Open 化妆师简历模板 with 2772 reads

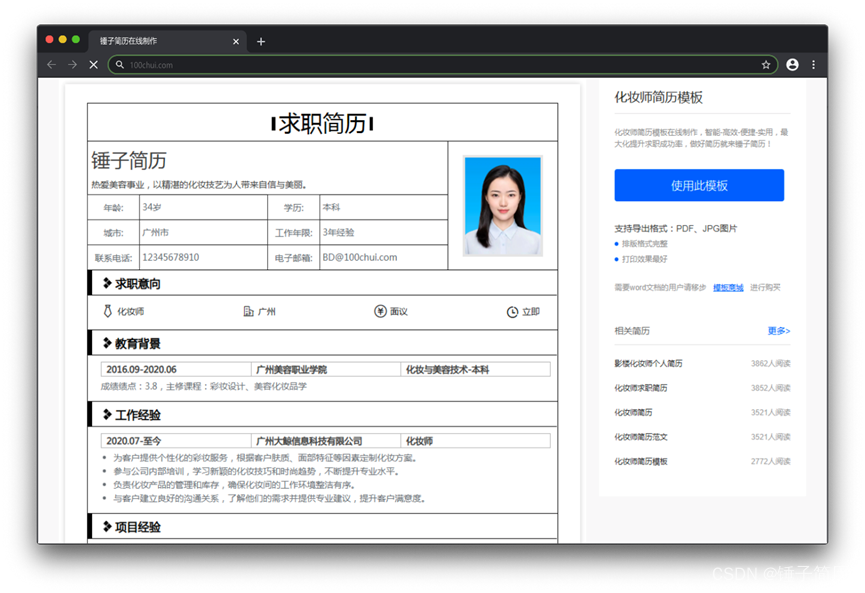pyautogui.click(x=641, y=461)
